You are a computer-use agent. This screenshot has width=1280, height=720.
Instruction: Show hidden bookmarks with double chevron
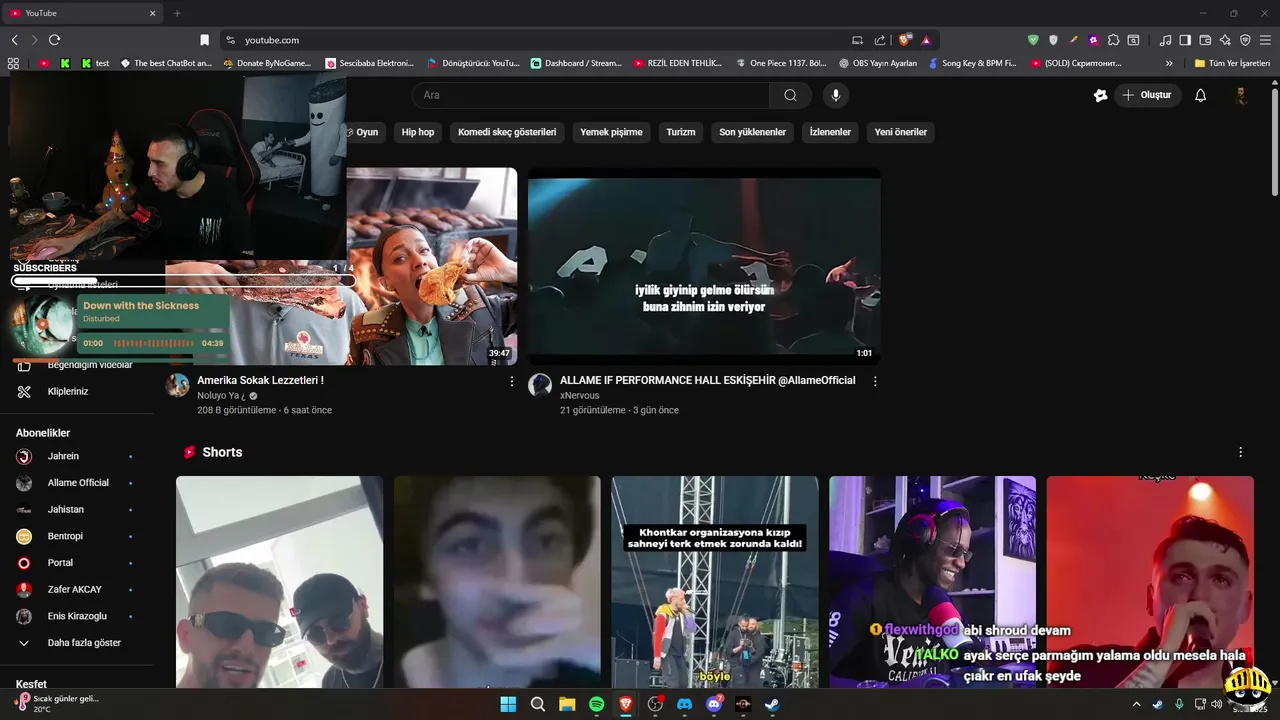[1169, 63]
